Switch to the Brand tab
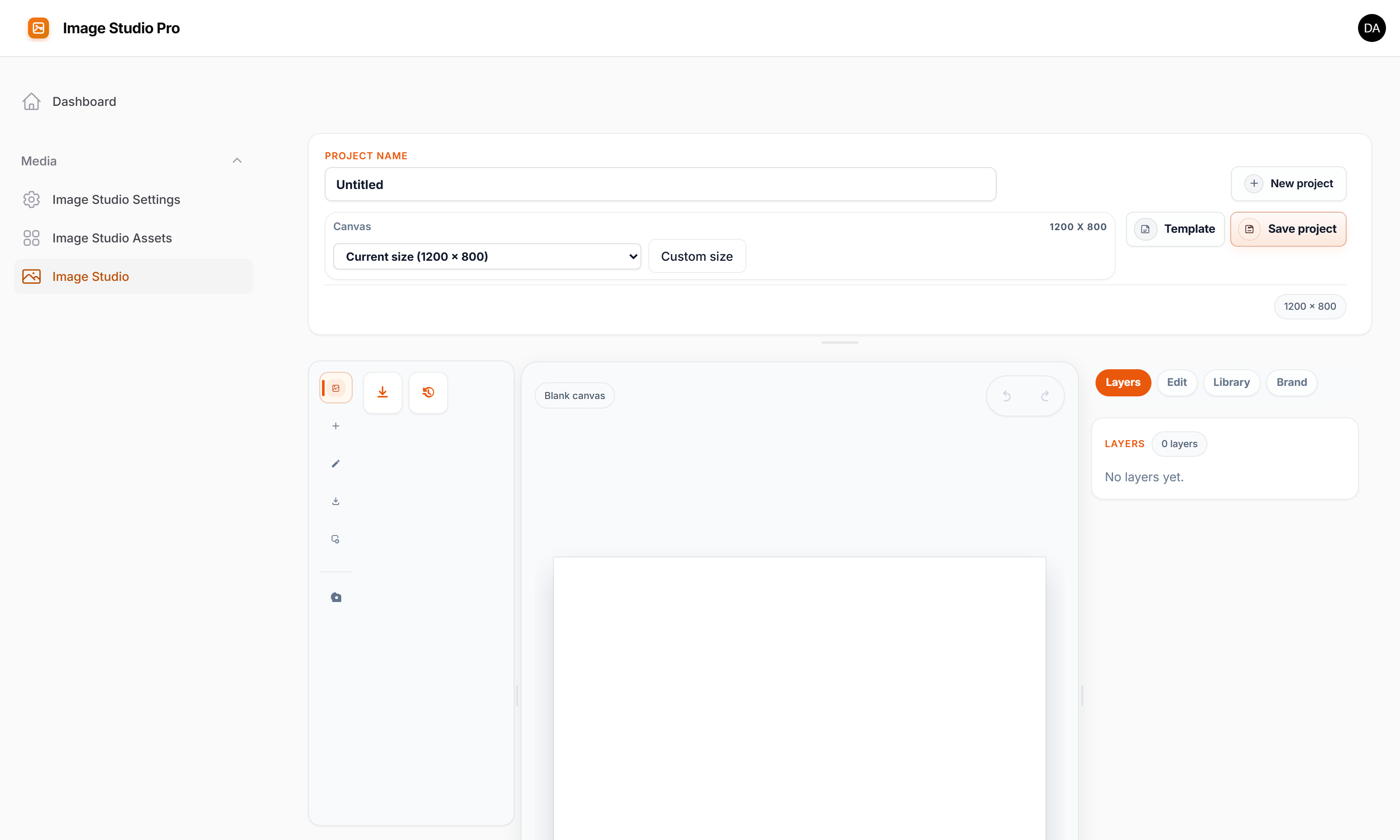The width and height of the screenshot is (1400, 840). point(1291,382)
